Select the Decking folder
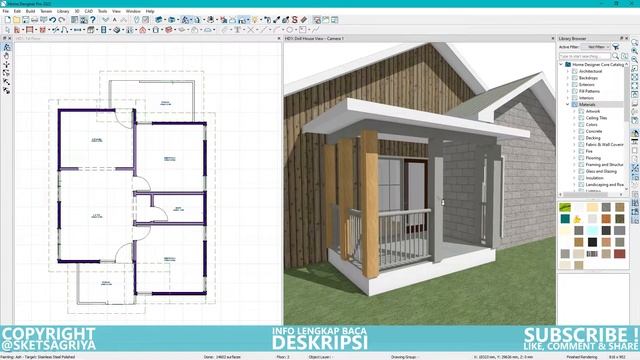Screen dimensions: 640x360 593,138
